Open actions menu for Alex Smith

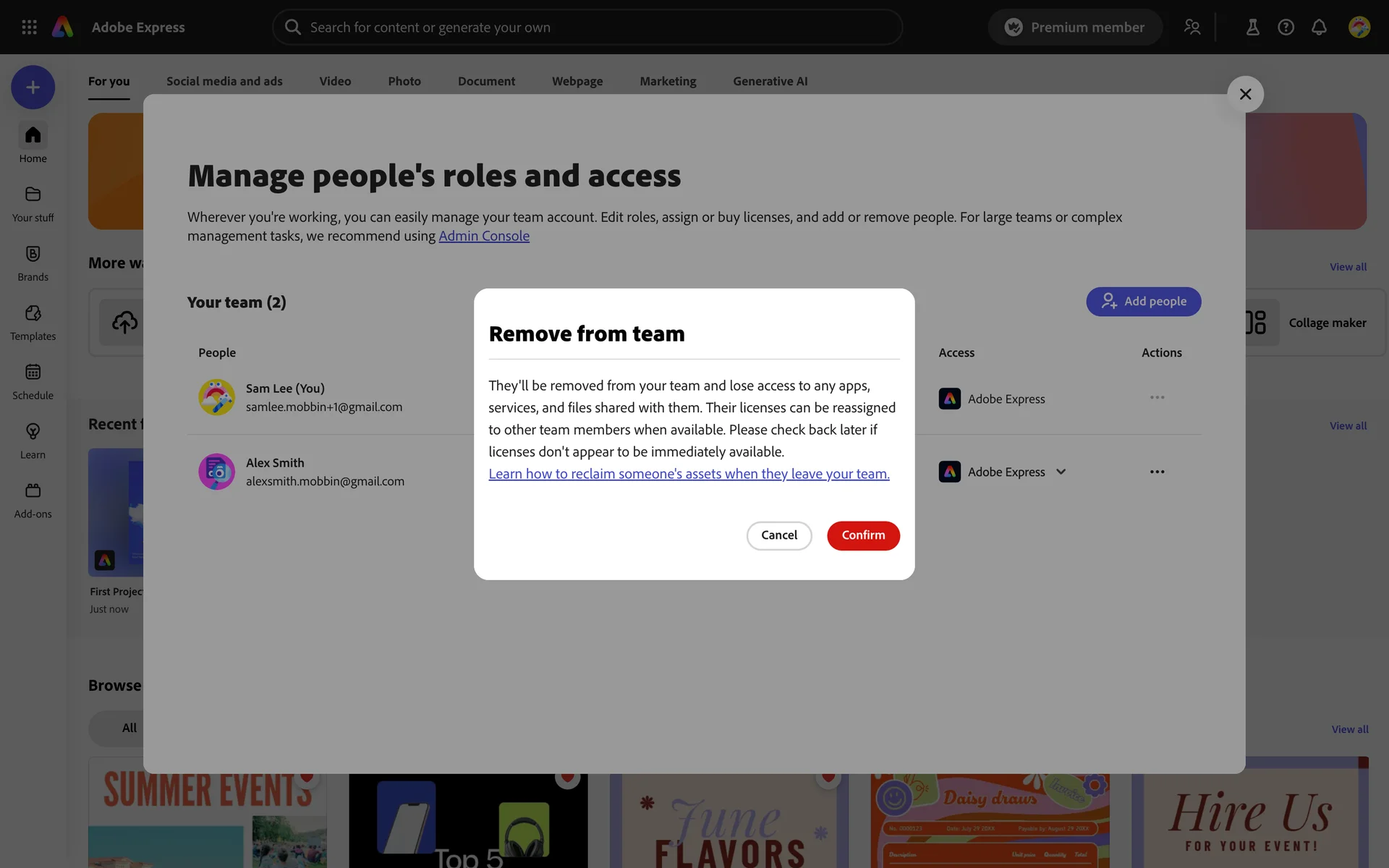point(1157,472)
